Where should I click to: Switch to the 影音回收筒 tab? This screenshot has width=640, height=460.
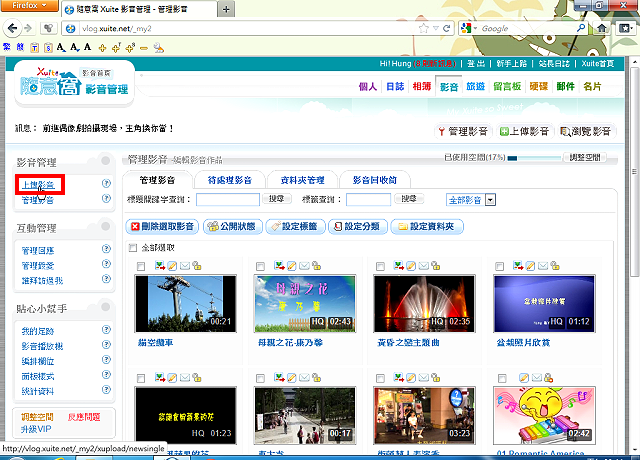coord(375,180)
